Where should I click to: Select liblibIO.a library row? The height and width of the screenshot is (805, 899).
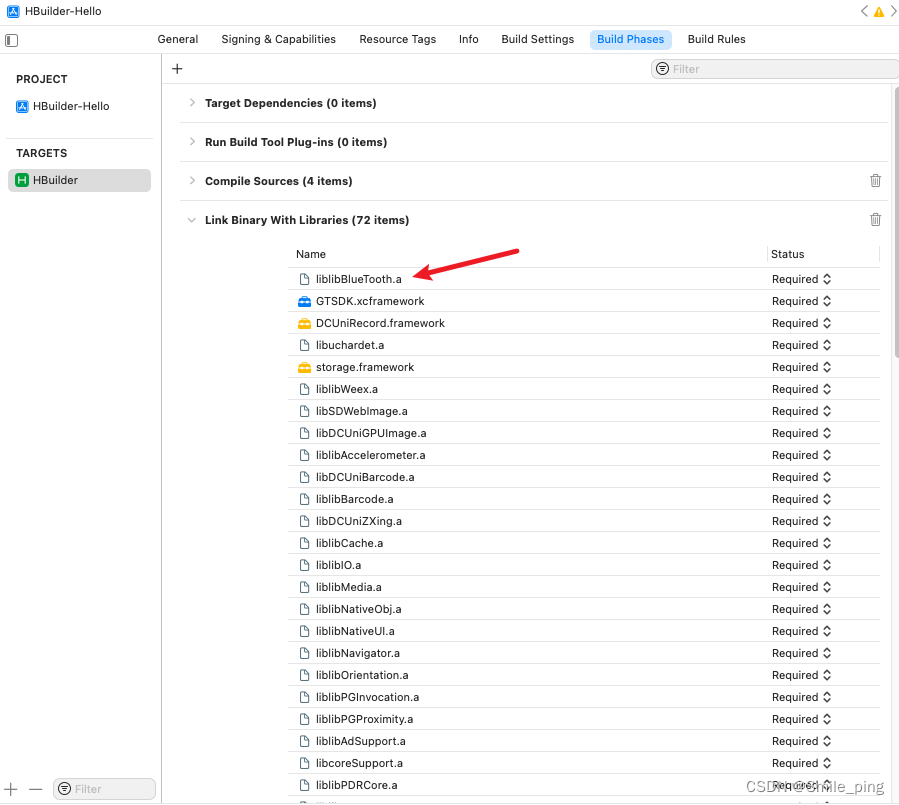click(584, 565)
